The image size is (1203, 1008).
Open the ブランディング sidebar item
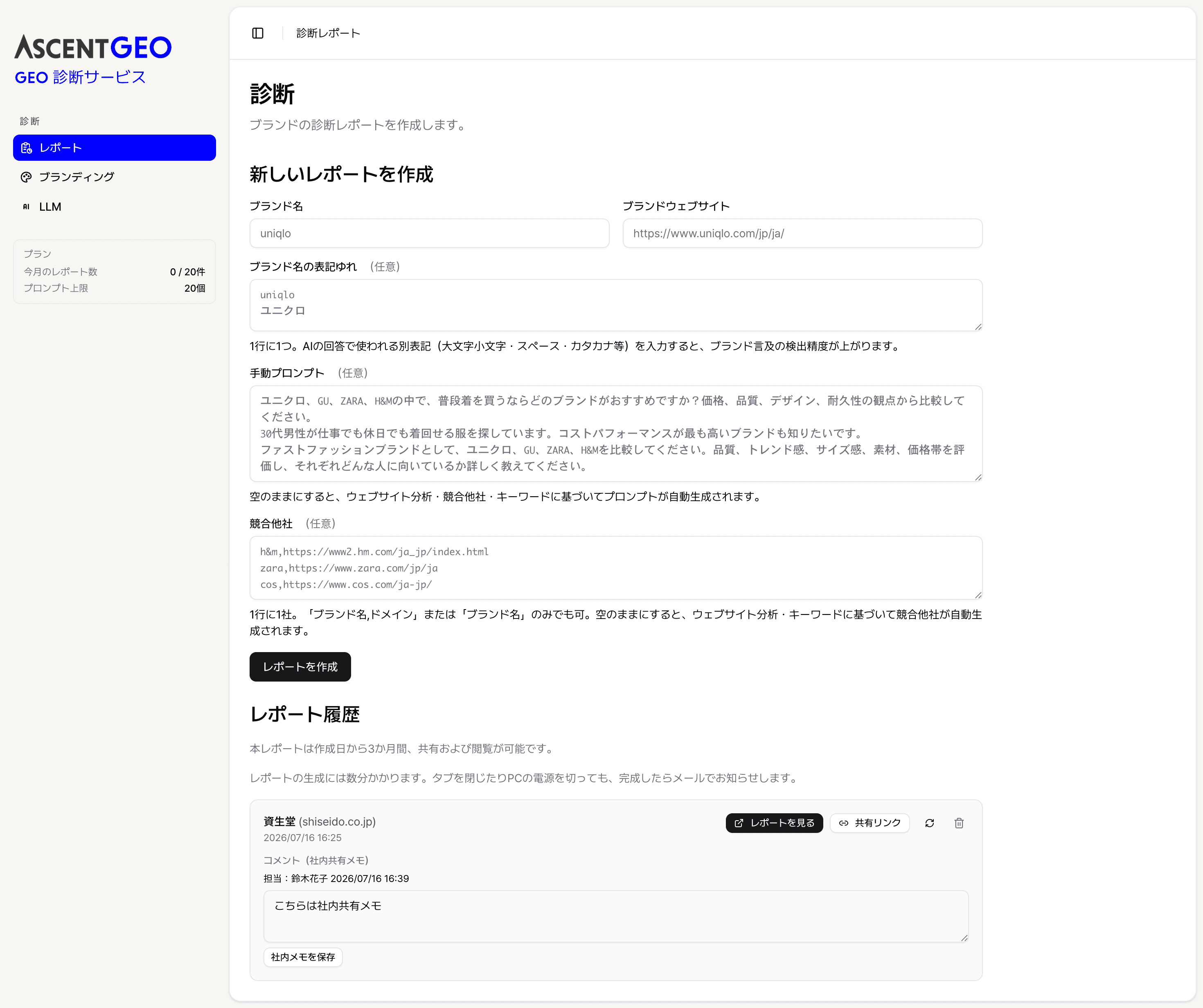pyautogui.click(x=115, y=177)
